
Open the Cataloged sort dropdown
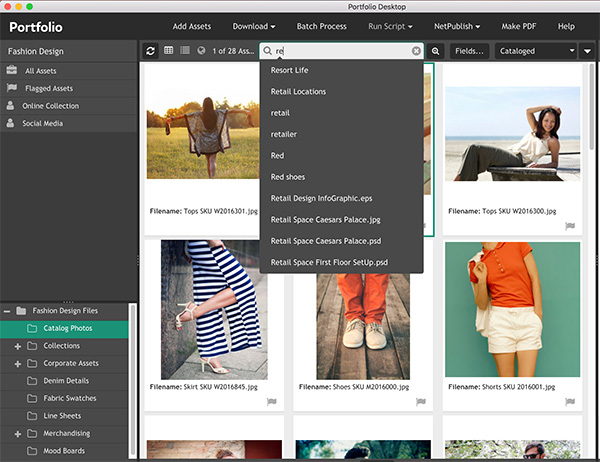[536, 51]
